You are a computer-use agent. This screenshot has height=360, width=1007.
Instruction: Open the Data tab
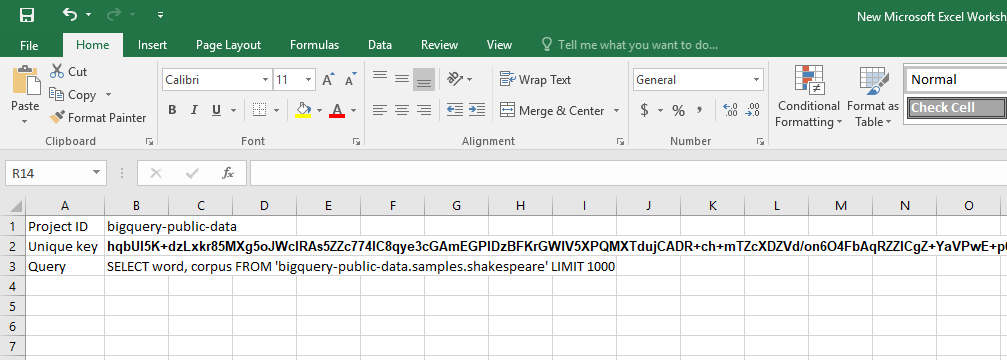click(380, 45)
